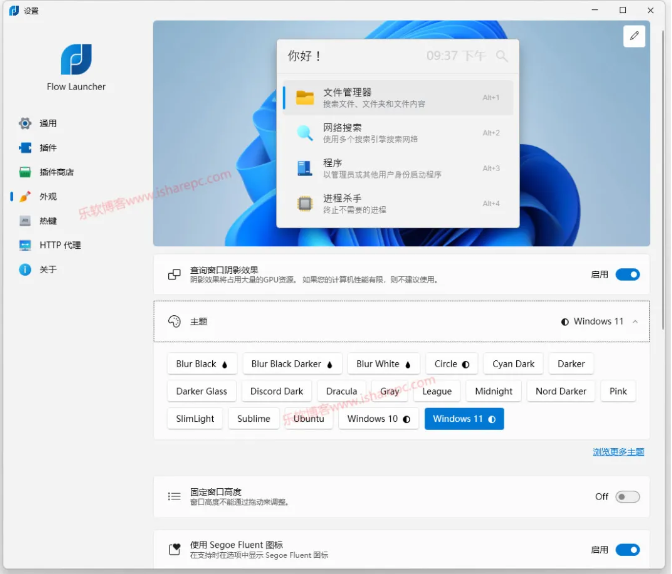
Task: Select the Gray theme
Action: point(390,391)
